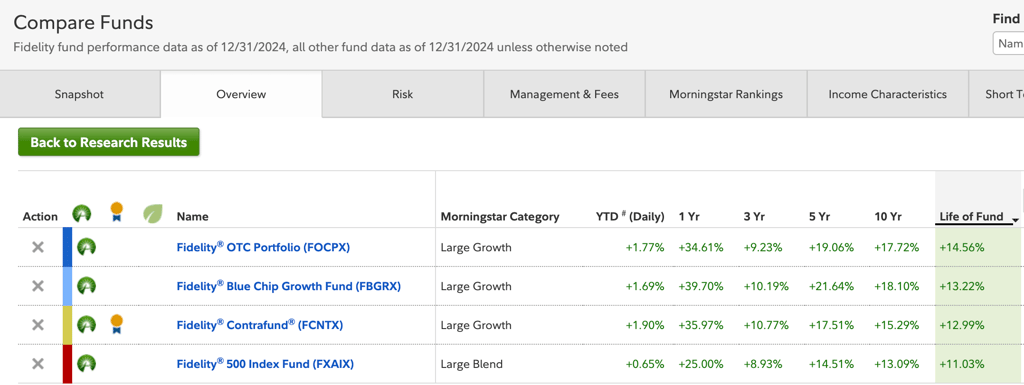
Task: Click the dark blue color bar for FOCPX
Action: 67,247
